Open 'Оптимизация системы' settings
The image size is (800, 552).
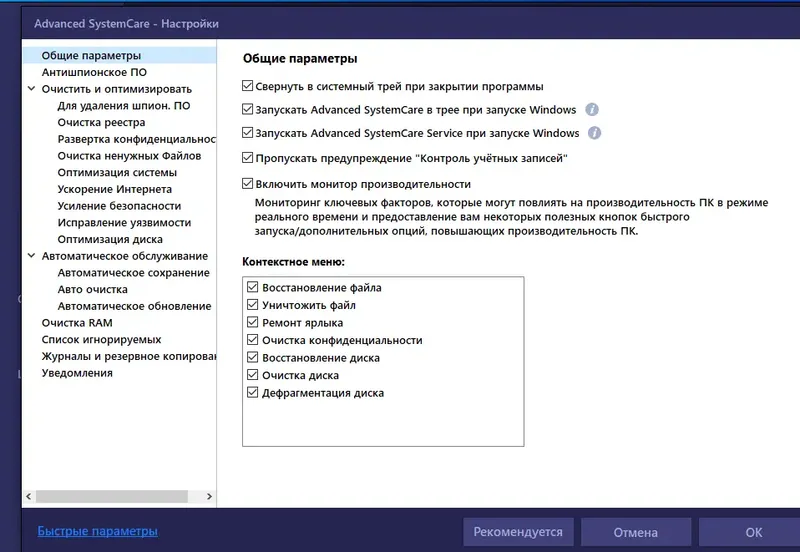117,172
